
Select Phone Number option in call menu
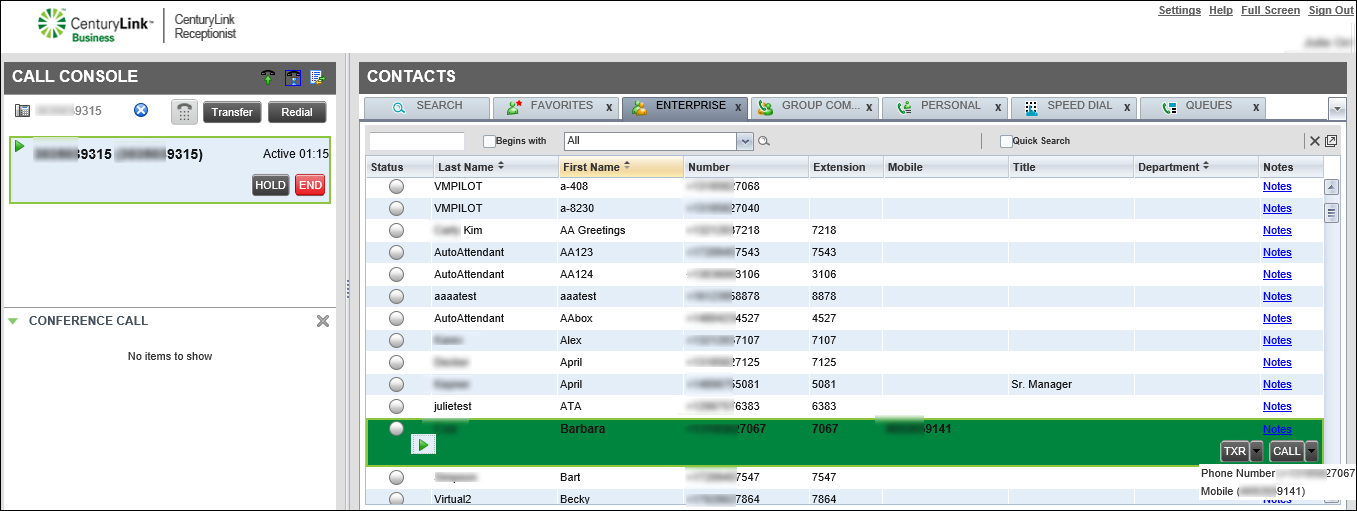point(1277,473)
